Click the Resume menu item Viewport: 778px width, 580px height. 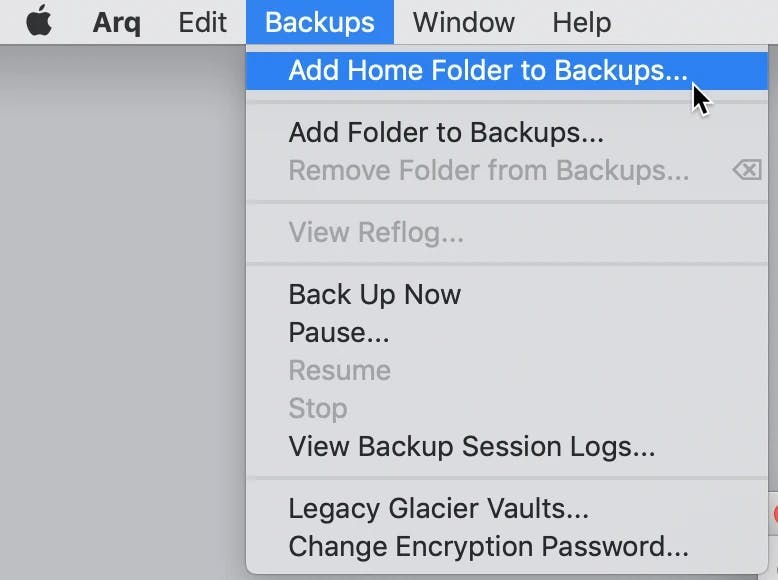pyautogui.click(x=507, y=370)
